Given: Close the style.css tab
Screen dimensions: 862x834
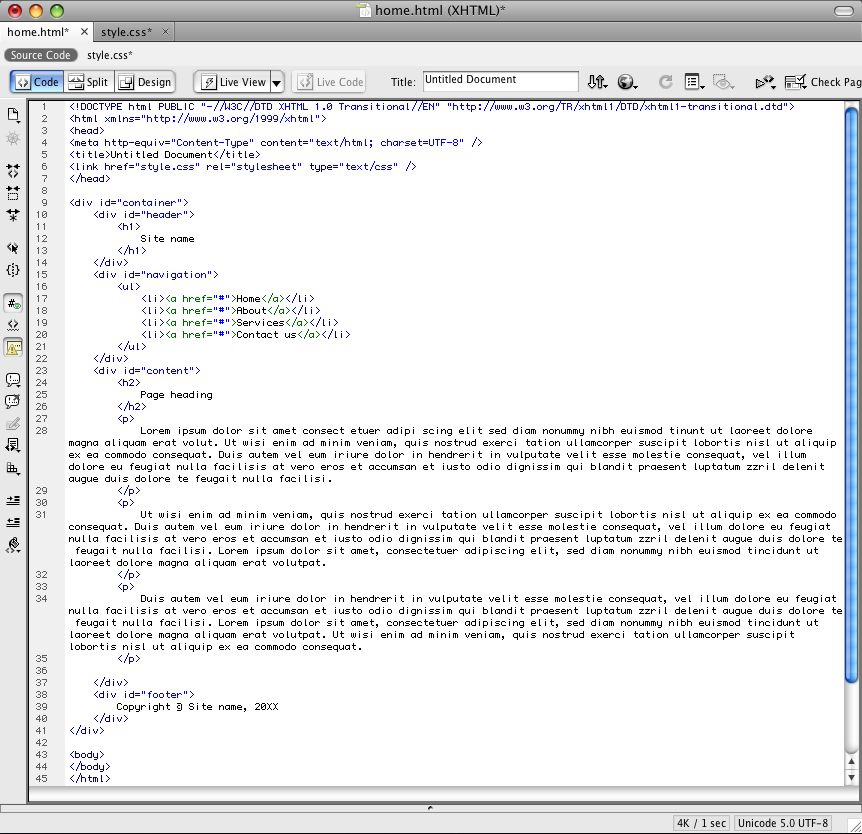Looking at the screenshot, I should 165,32.
